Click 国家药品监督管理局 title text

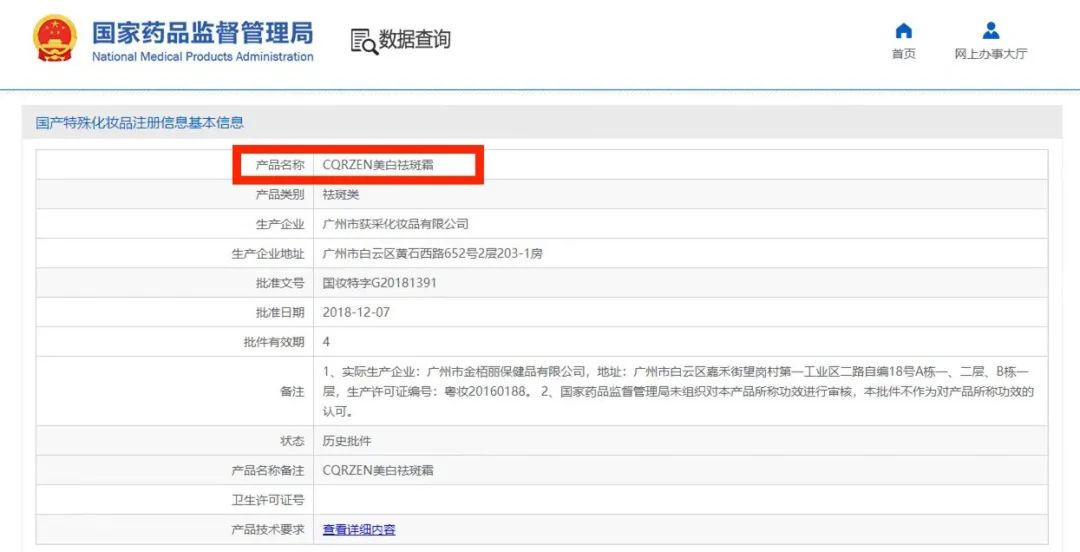click(x=202, y=33)
